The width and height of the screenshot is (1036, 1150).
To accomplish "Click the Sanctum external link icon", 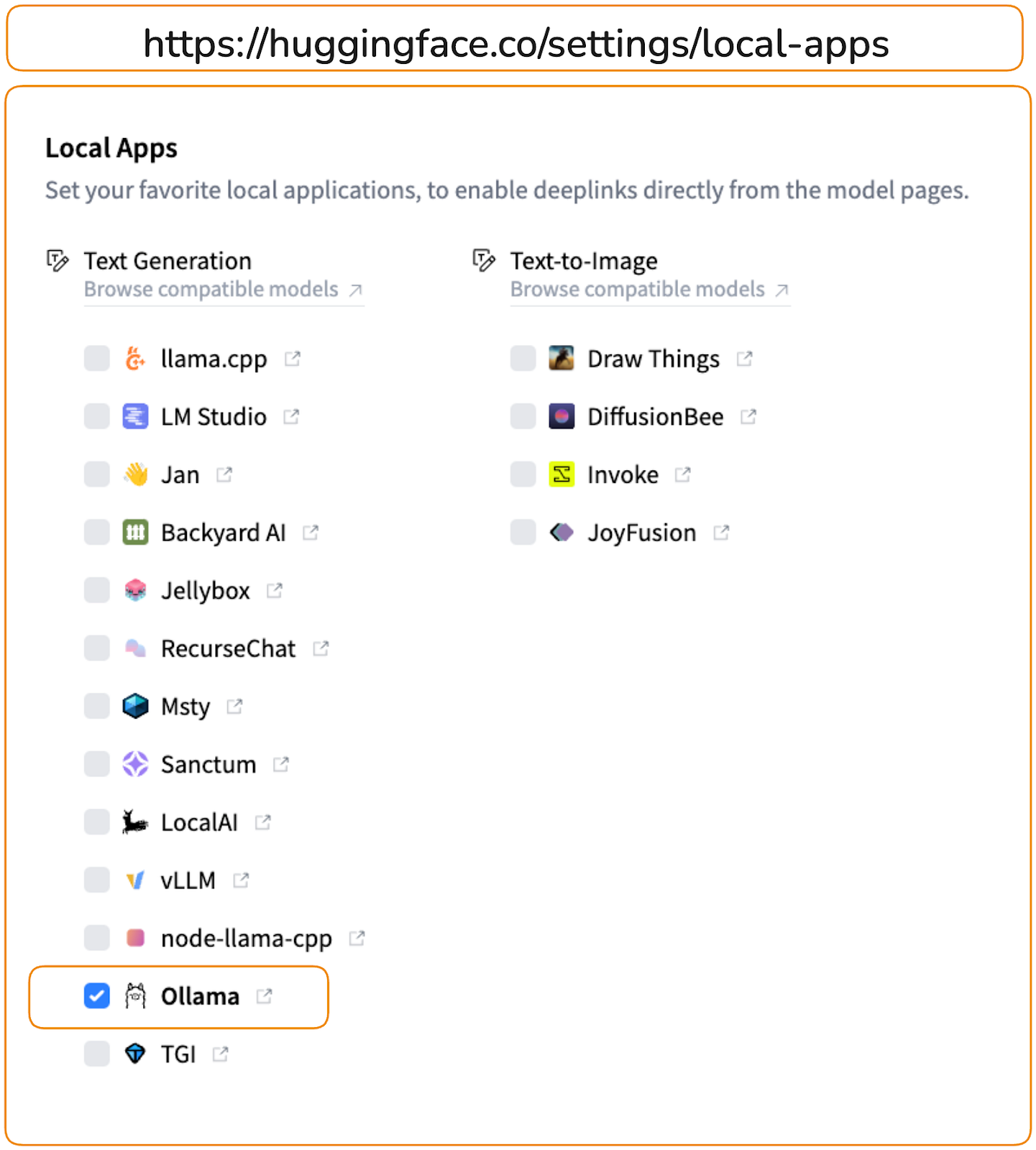I will point(281,764).
